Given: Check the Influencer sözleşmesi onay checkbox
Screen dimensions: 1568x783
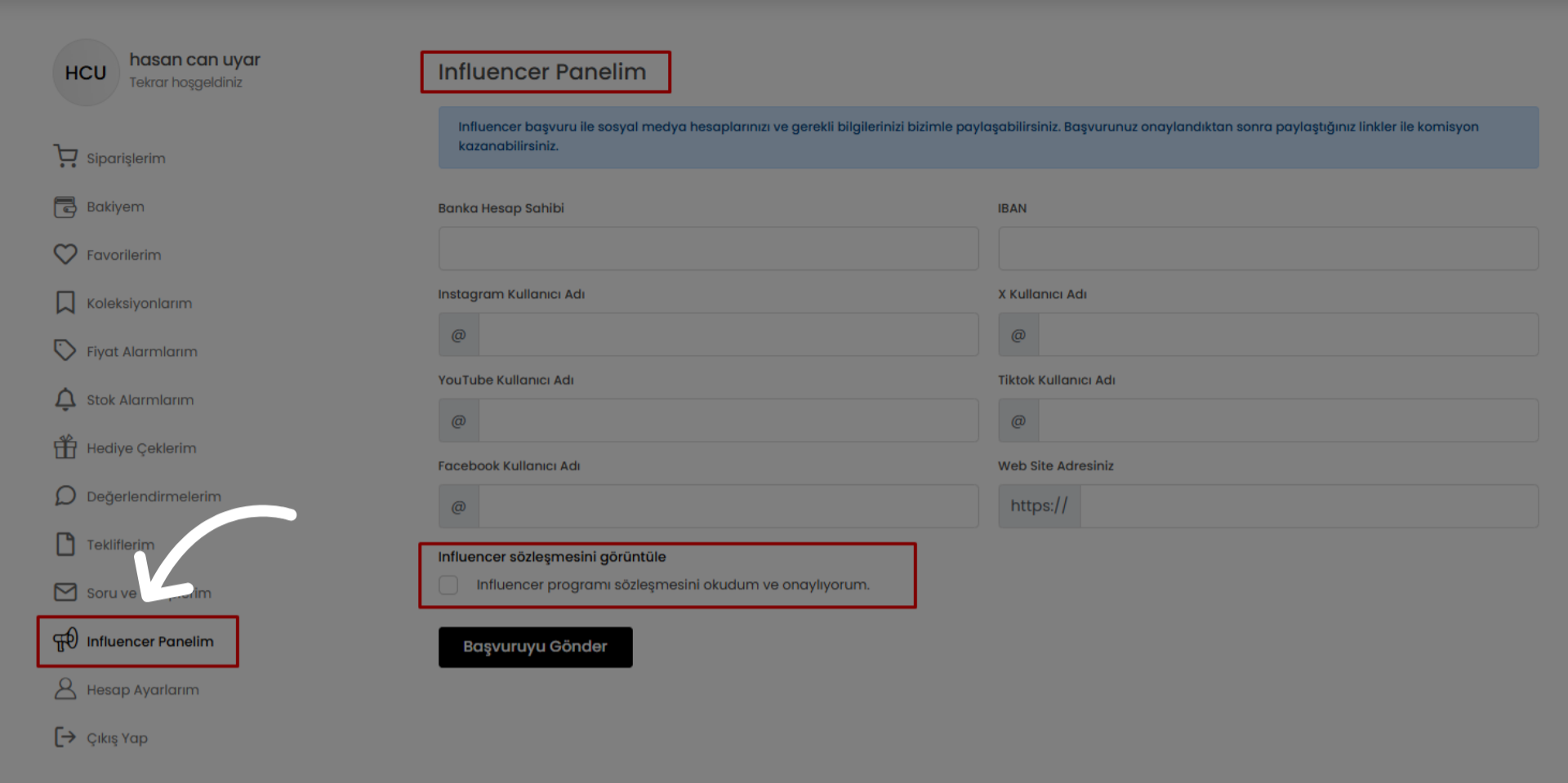Looking at the screenshot, I should click(448, 585).
